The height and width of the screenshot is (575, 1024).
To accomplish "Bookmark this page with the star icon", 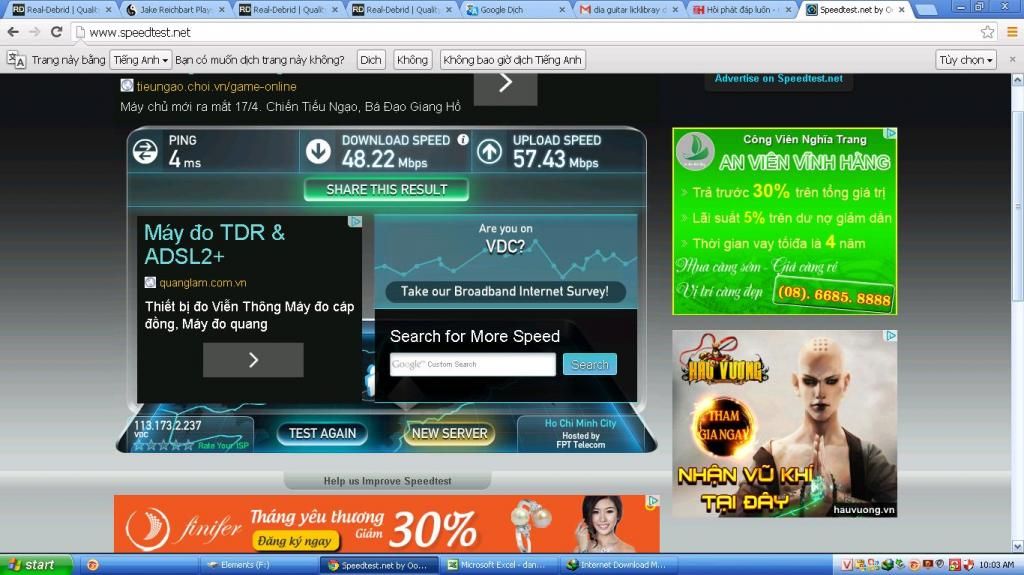I will pyautogui.click(x=987, y=32).
